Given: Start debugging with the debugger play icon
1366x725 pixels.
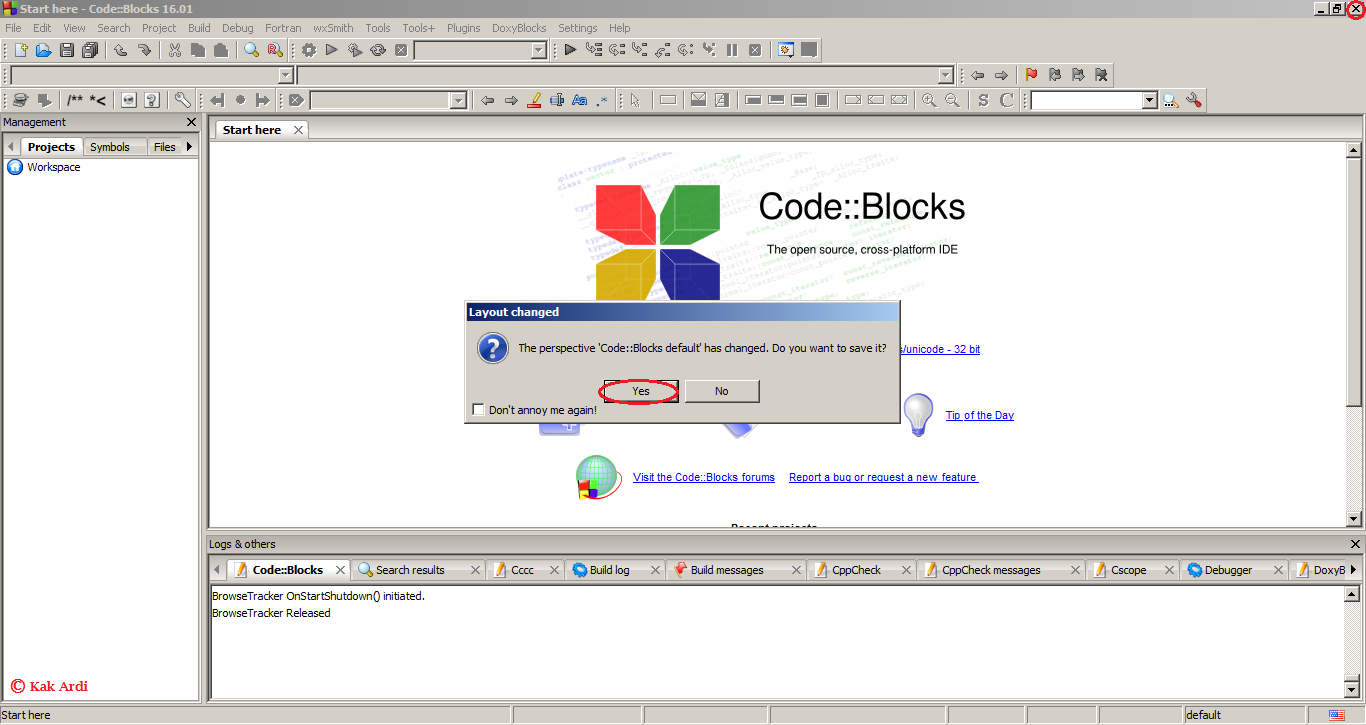Looking at the screenshot, I should pos(570,49).
